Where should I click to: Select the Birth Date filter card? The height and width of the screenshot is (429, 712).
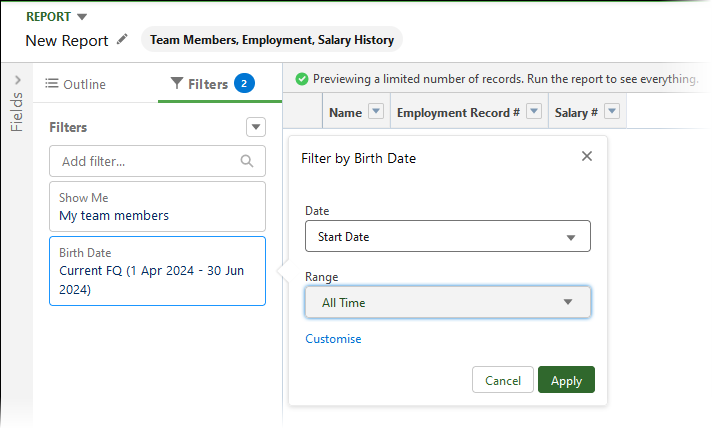click(x=157, y=271)
